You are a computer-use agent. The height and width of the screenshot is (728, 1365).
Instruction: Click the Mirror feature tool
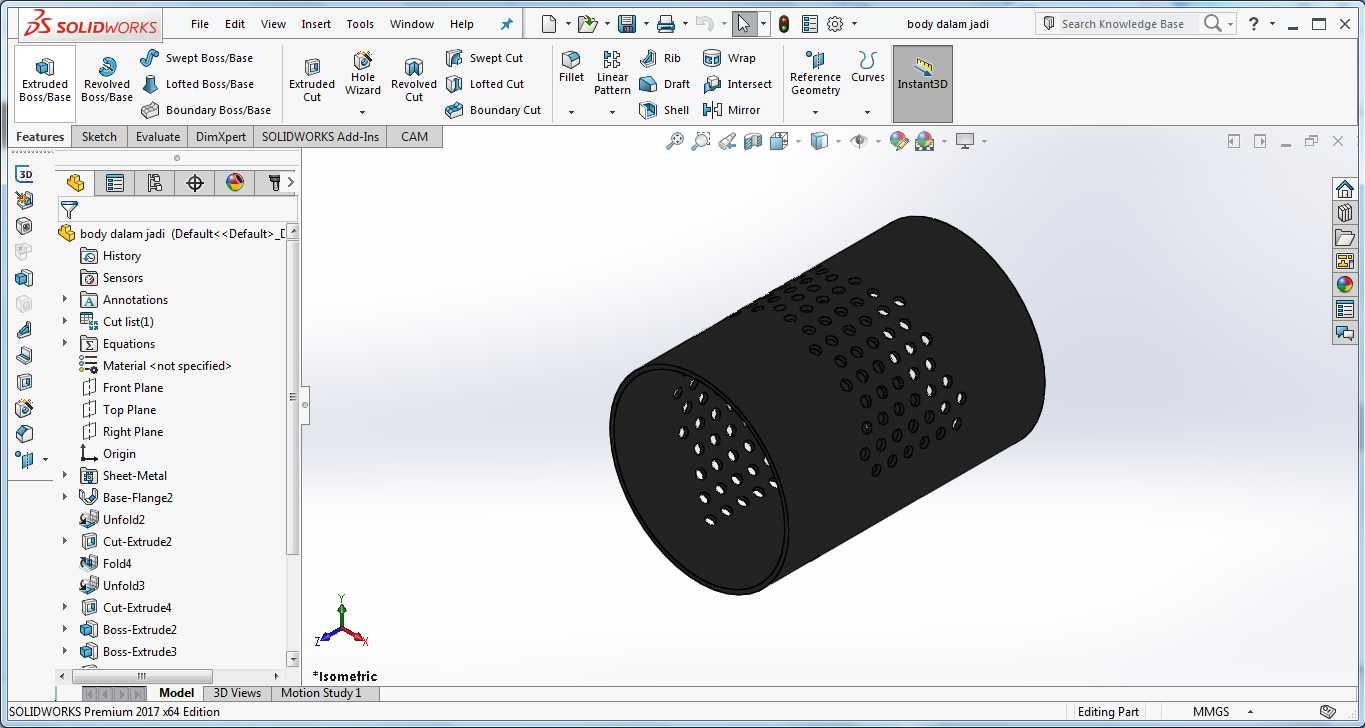pyautogui.click(x=732, y=110)
